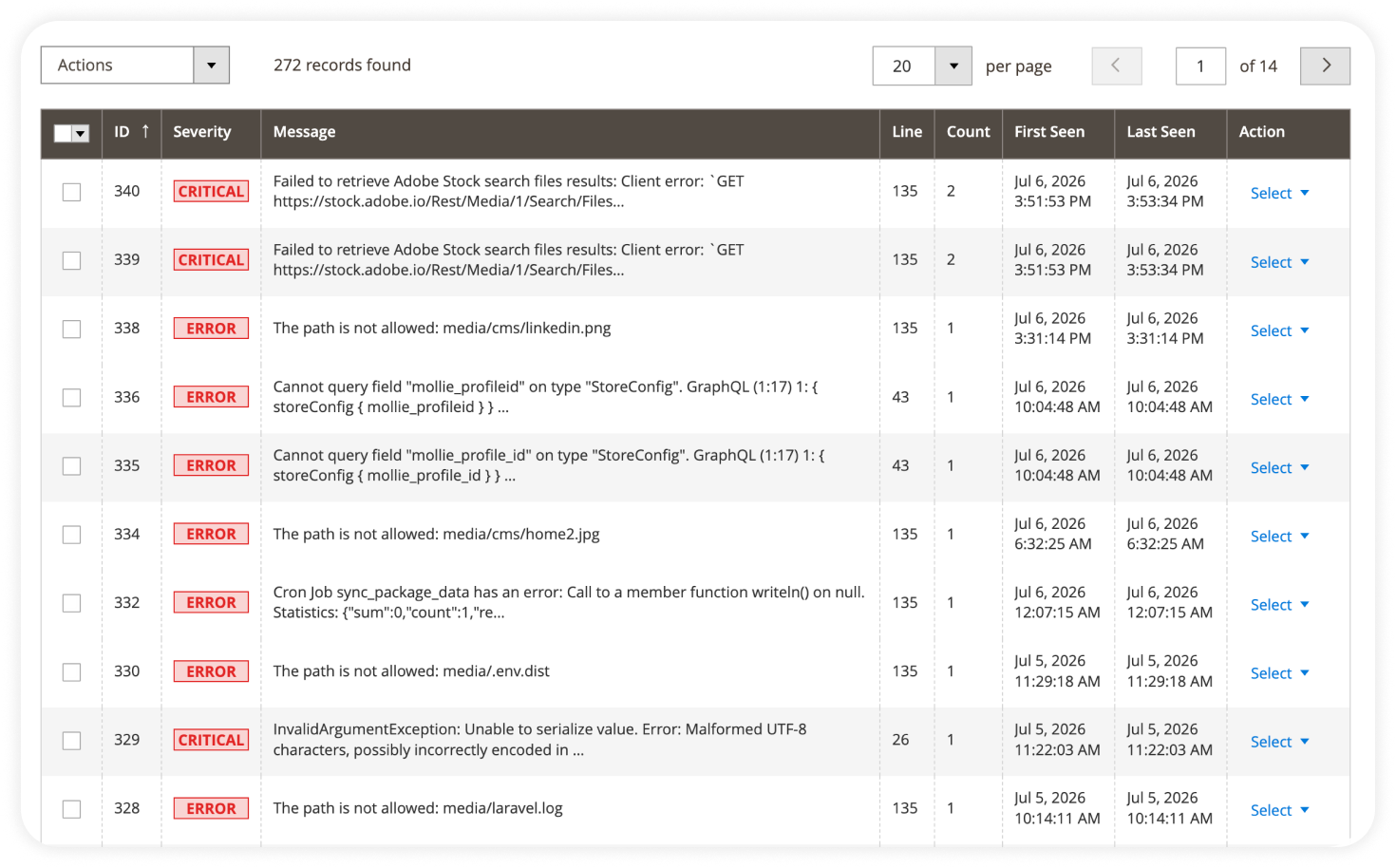Click the InvalidArgumentException Malformed UTF-8 message
This screenshot has height=868, width=1396.
pos(539,740)
